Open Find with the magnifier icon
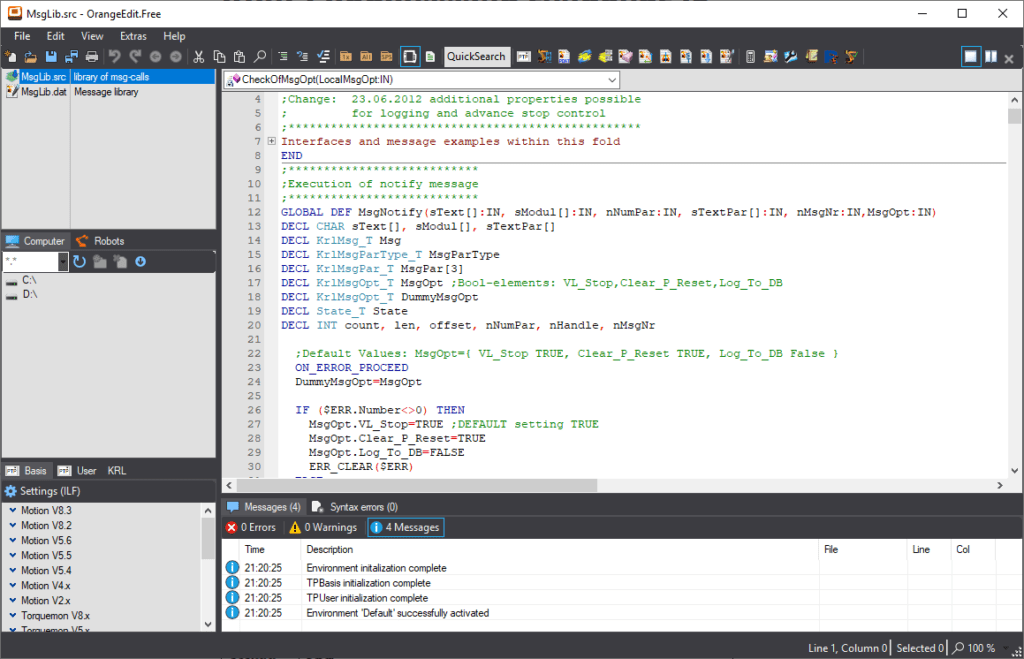 (260, 57)
